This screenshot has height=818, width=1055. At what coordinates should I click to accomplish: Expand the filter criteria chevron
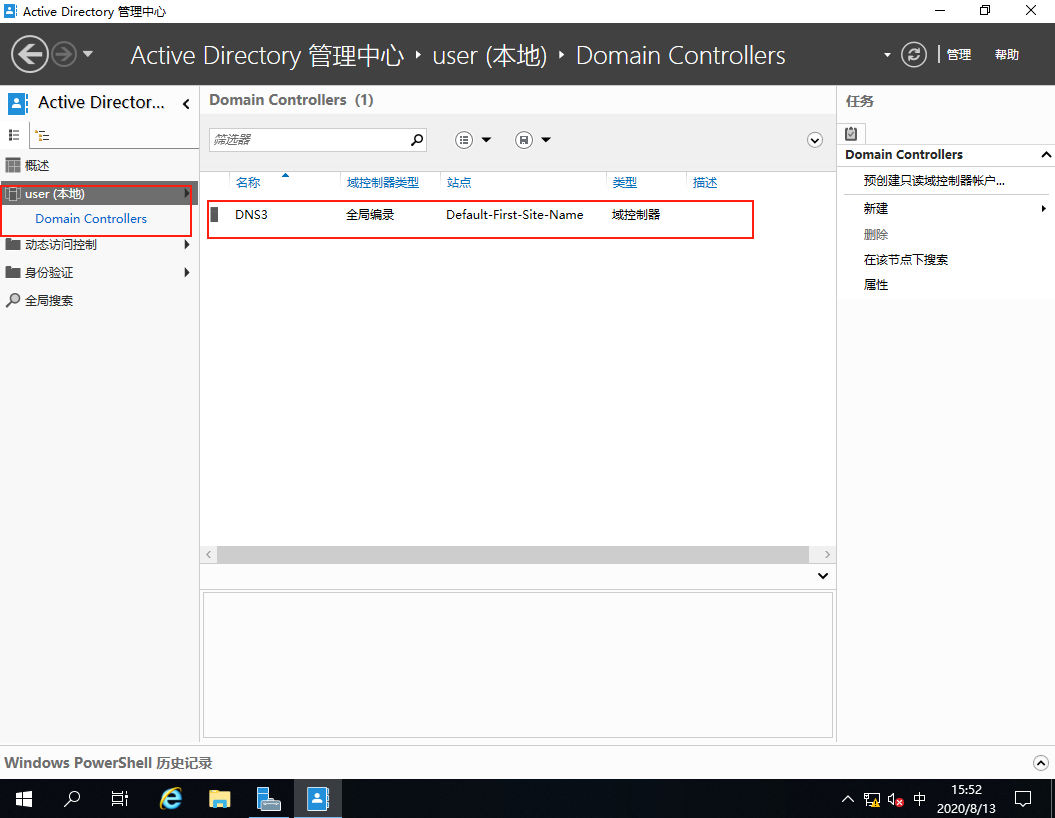click(x=815, y=140)
